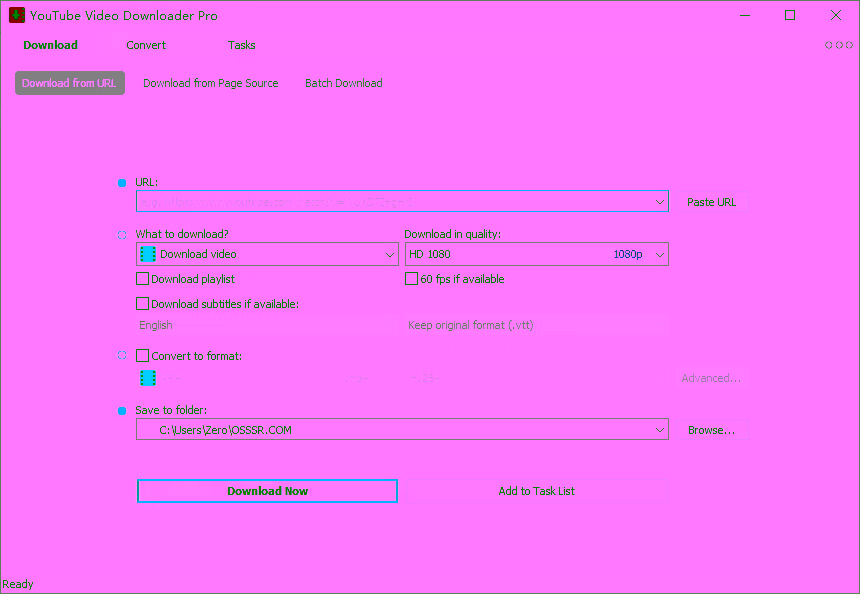Viewport: 860px width, 594px height.
Task: Open the Download in quality dropdown
Action: click(x=536, y=254)
